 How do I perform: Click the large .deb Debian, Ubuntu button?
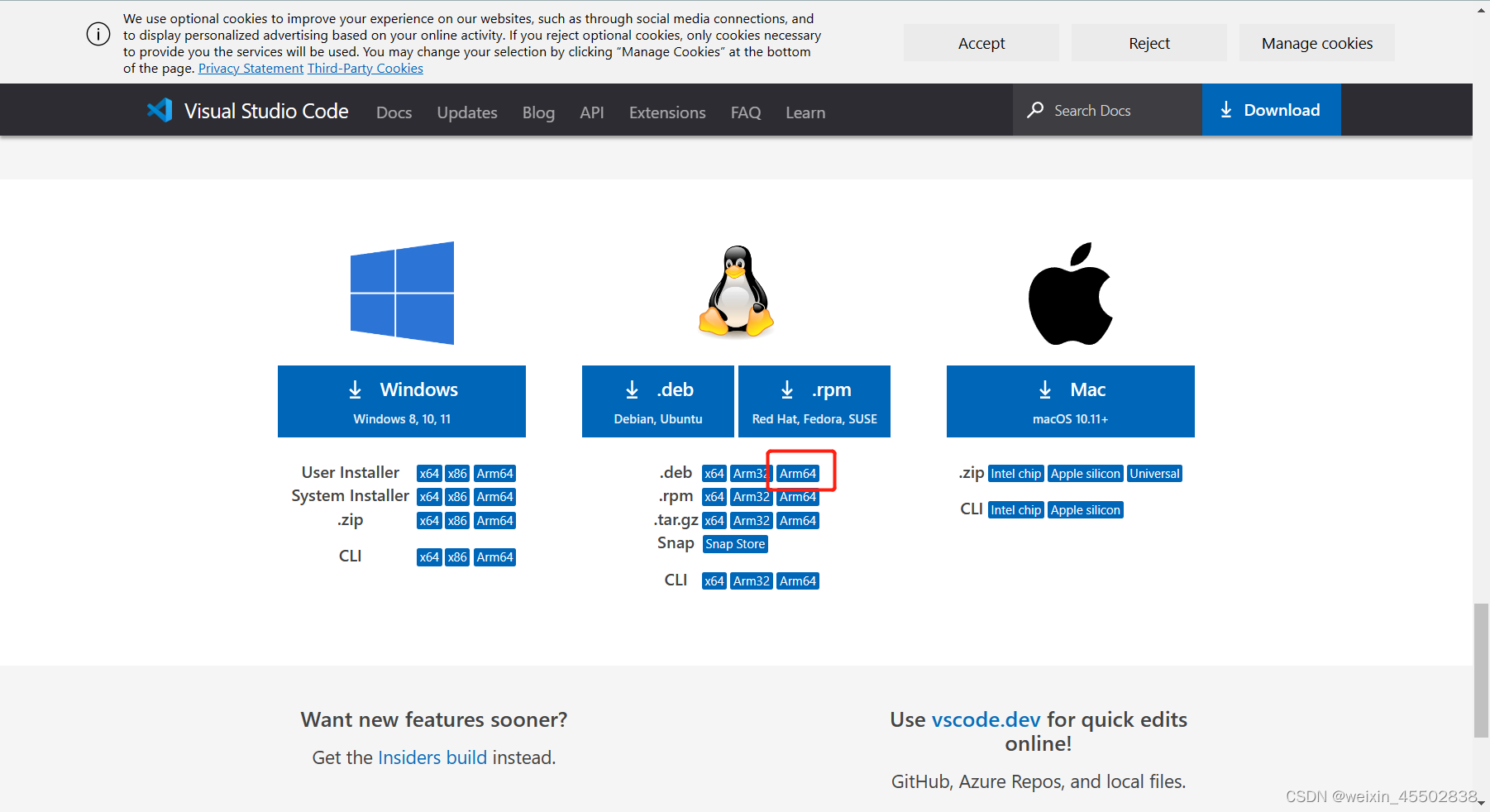[658, 401]
